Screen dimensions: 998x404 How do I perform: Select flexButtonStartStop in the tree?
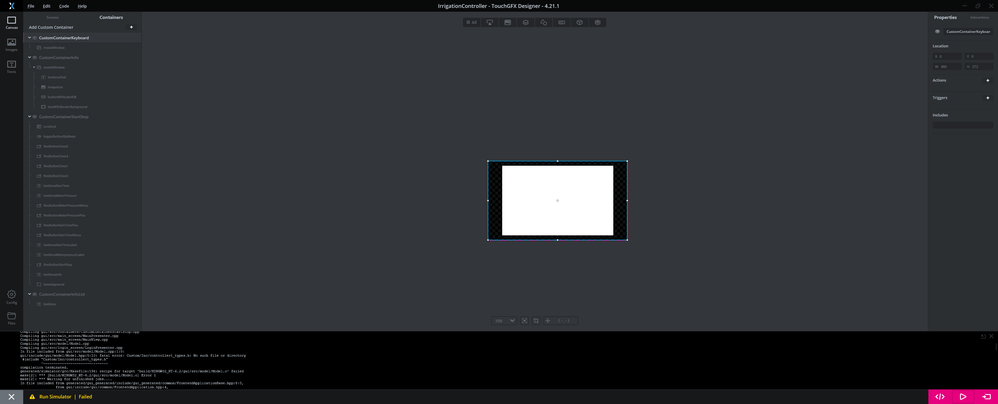[57, 264]
